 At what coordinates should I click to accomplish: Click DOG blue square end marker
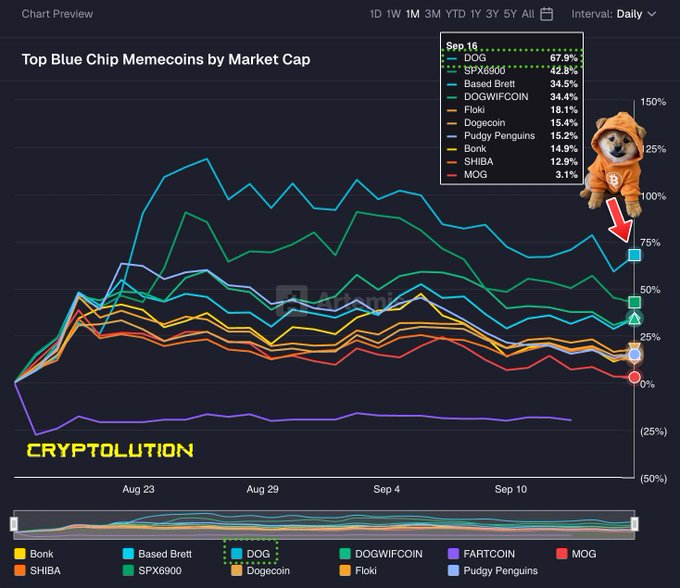(x=634, y=255)
